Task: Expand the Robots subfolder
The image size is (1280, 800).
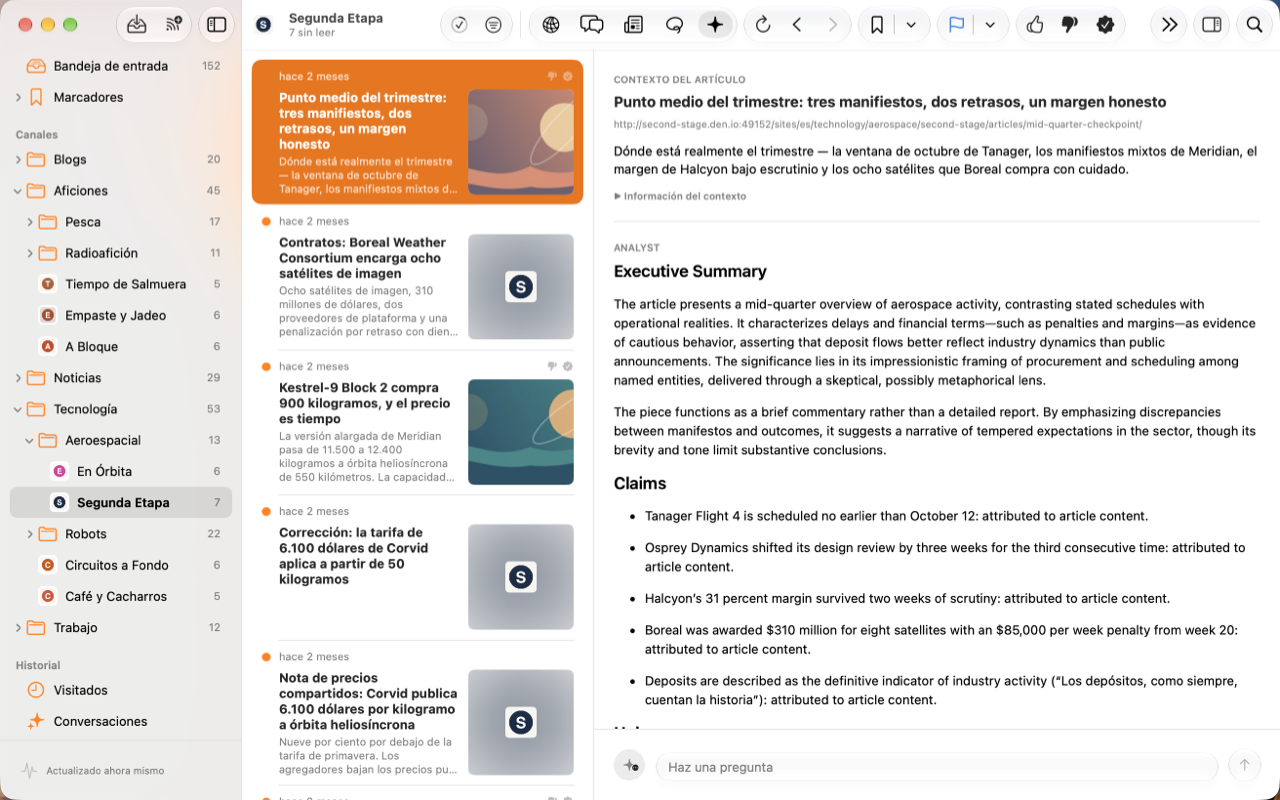Action: 30,534
